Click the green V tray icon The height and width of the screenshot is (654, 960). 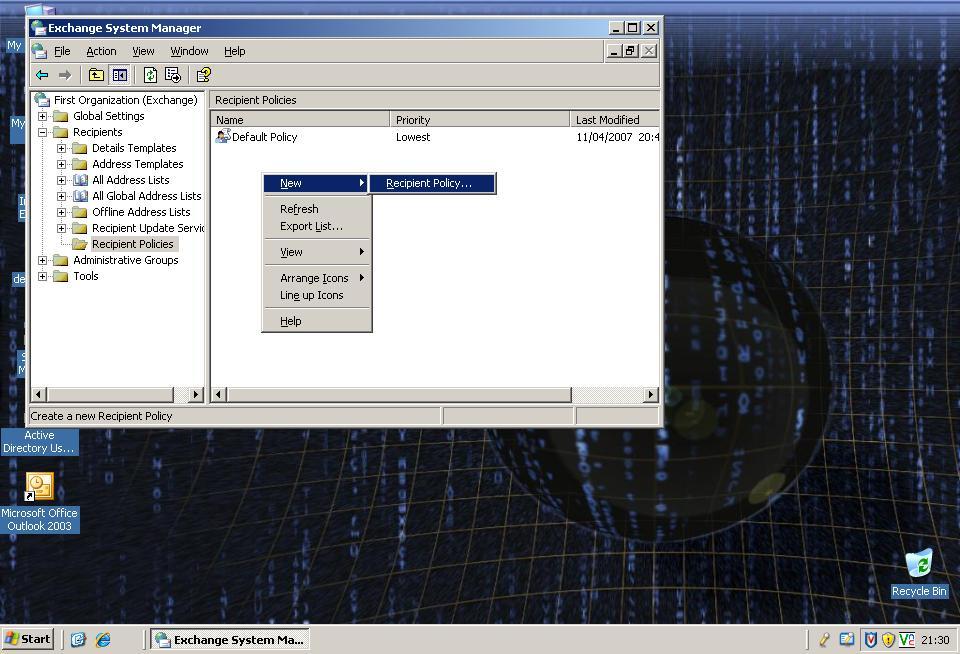coord(907,640)
